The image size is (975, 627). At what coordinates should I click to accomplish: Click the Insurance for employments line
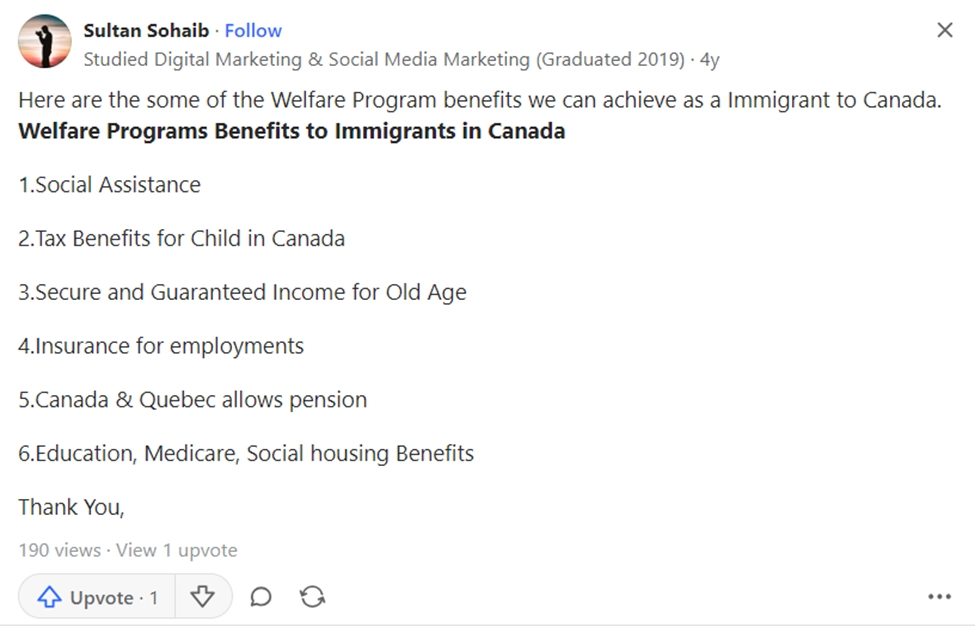click(161, 346)
